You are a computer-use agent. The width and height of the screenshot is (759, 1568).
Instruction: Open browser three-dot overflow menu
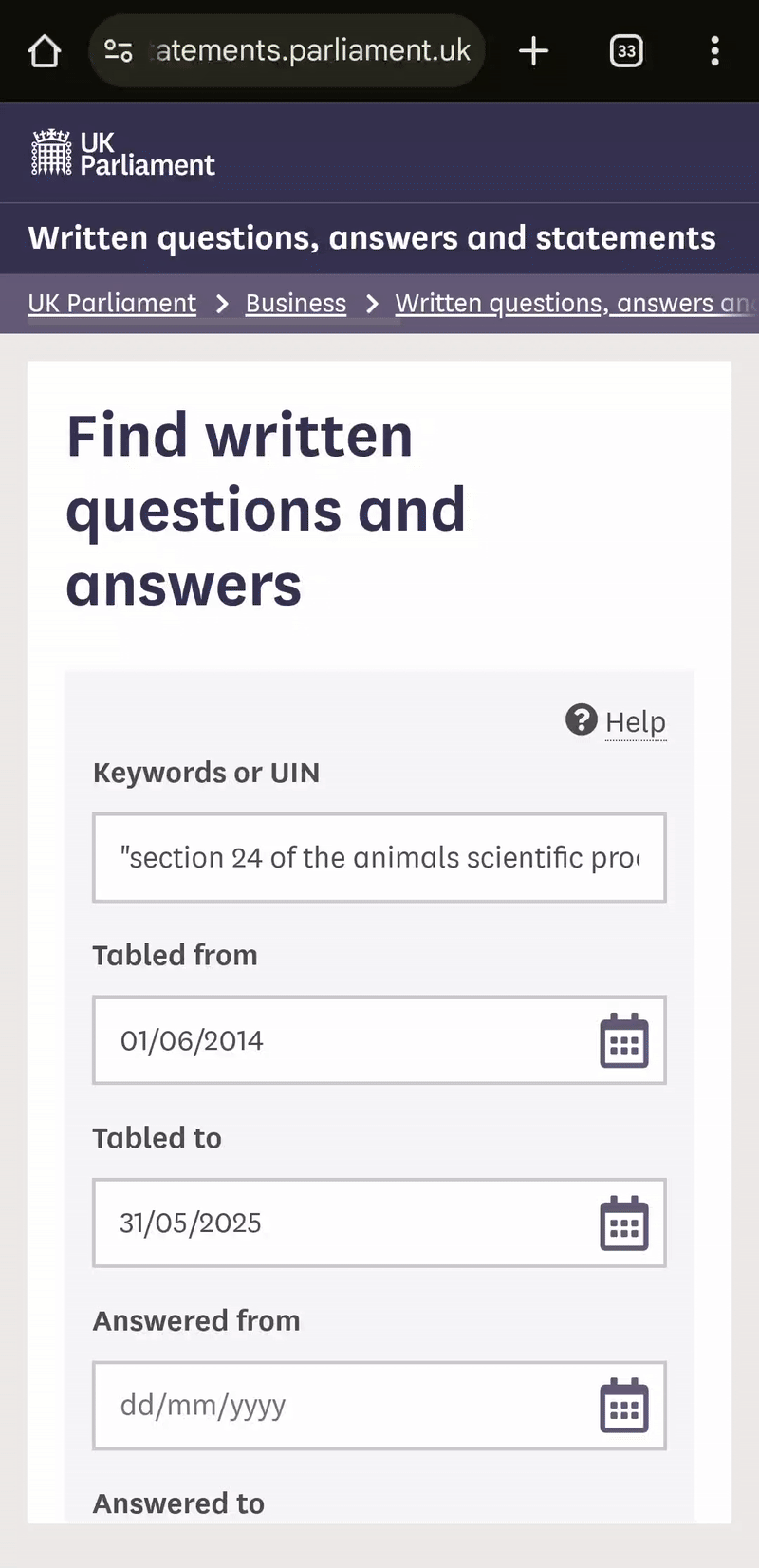point(714,51)
